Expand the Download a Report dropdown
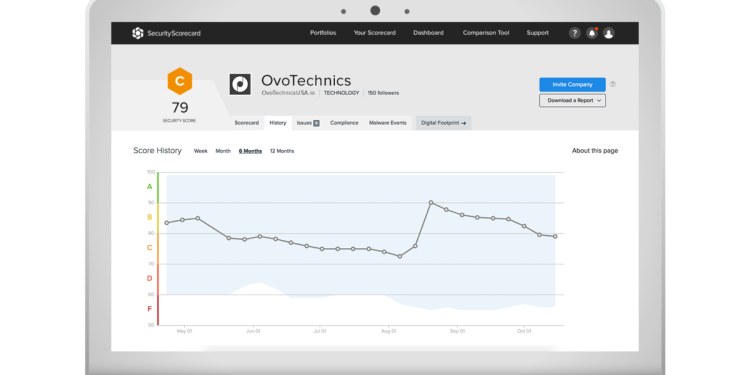The image size is (750, 375). tap(573, 100)
